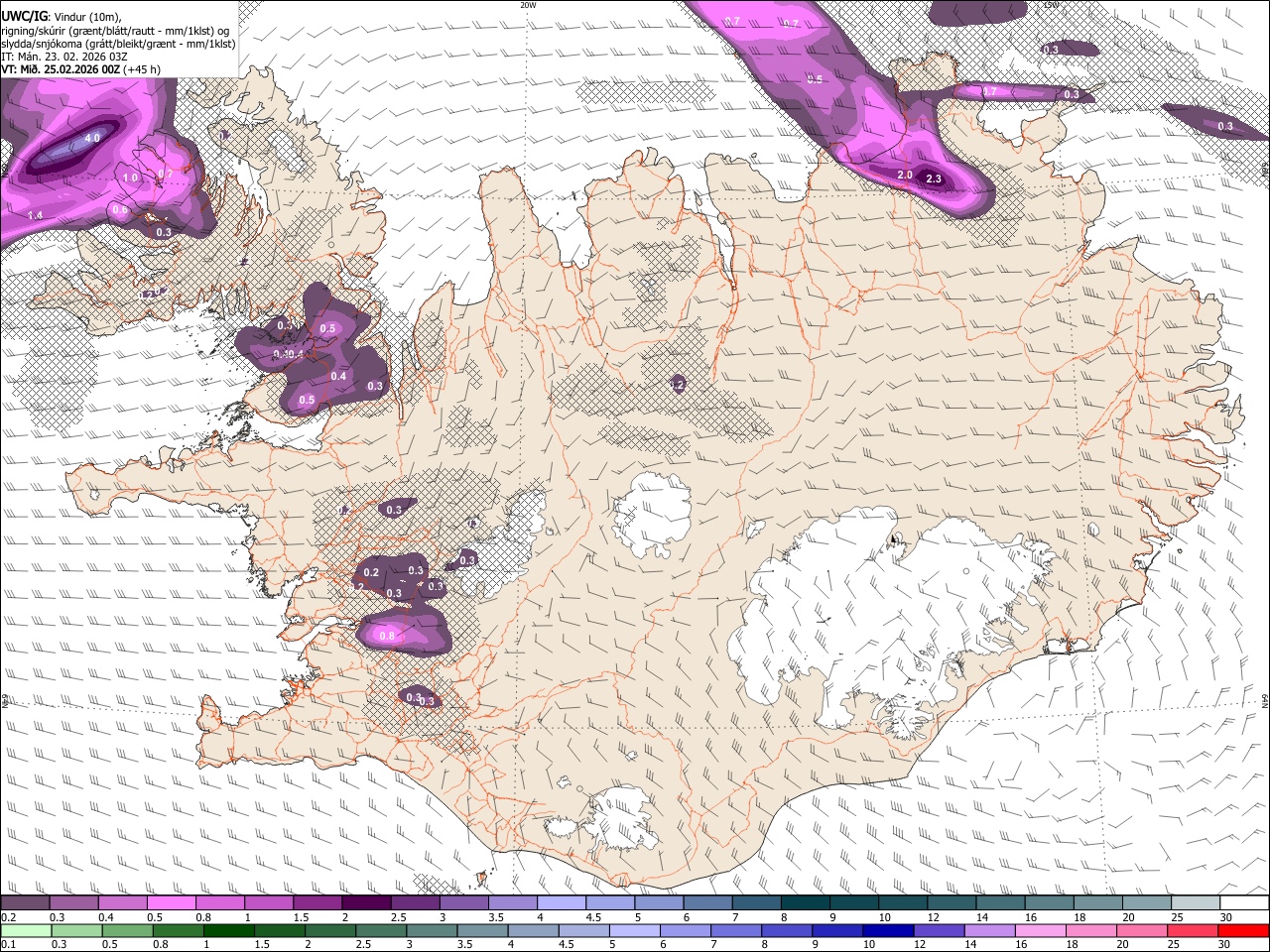
Task: Click the white 30 swatch on snow scale
Action: coord(1245,903)
